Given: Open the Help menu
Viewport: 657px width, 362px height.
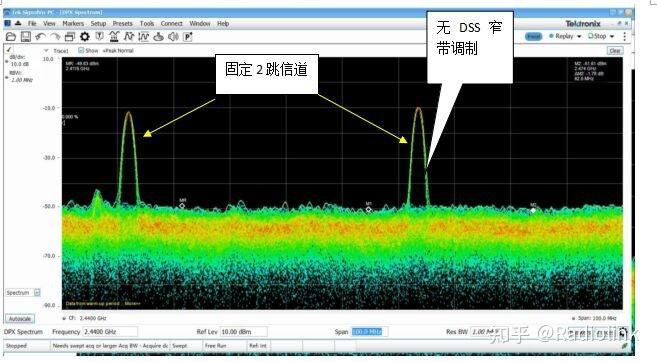Looking at the screenshot, I should tap(223, 23).
